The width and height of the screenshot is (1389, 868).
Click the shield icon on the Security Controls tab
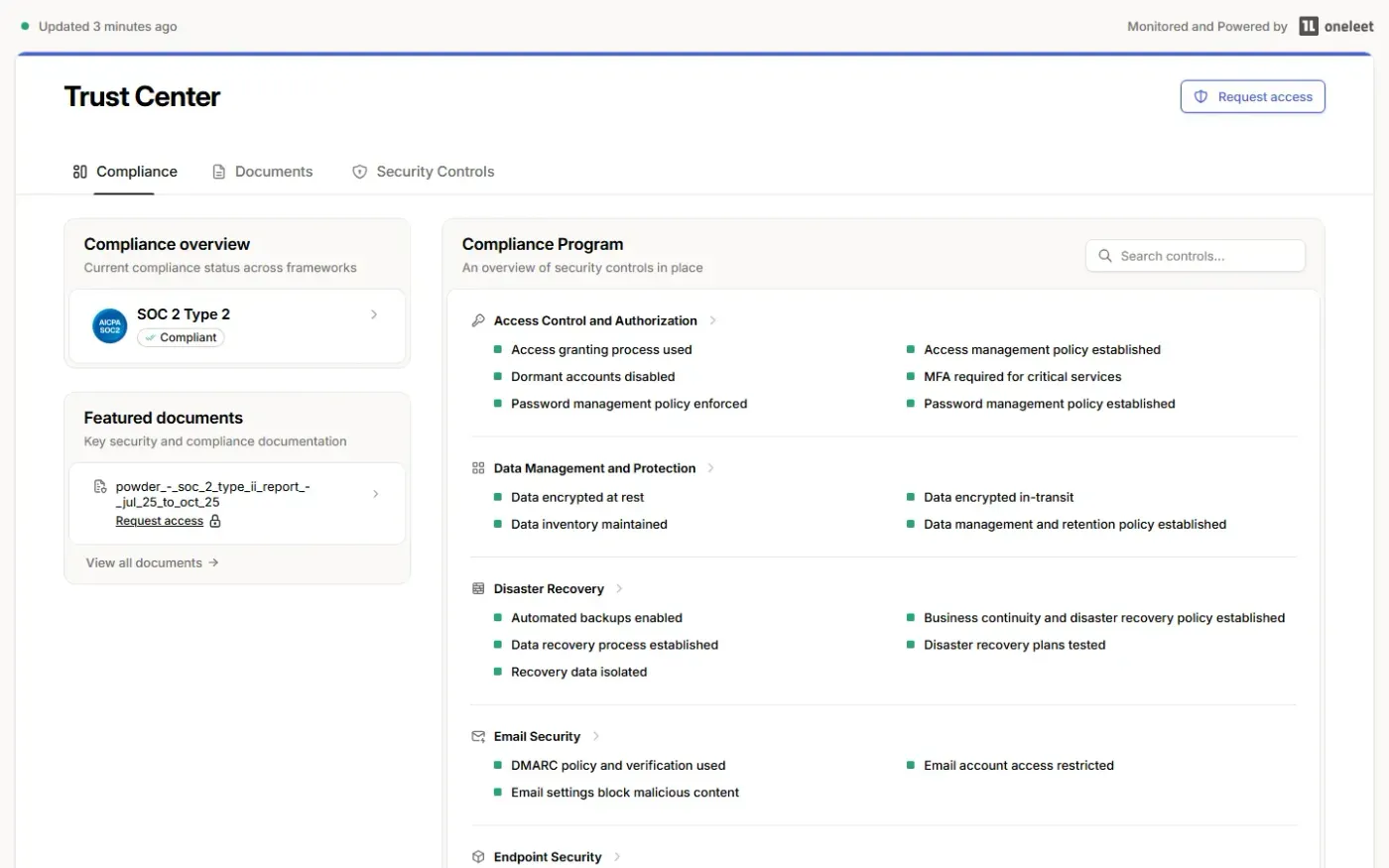tap(360, 172)
